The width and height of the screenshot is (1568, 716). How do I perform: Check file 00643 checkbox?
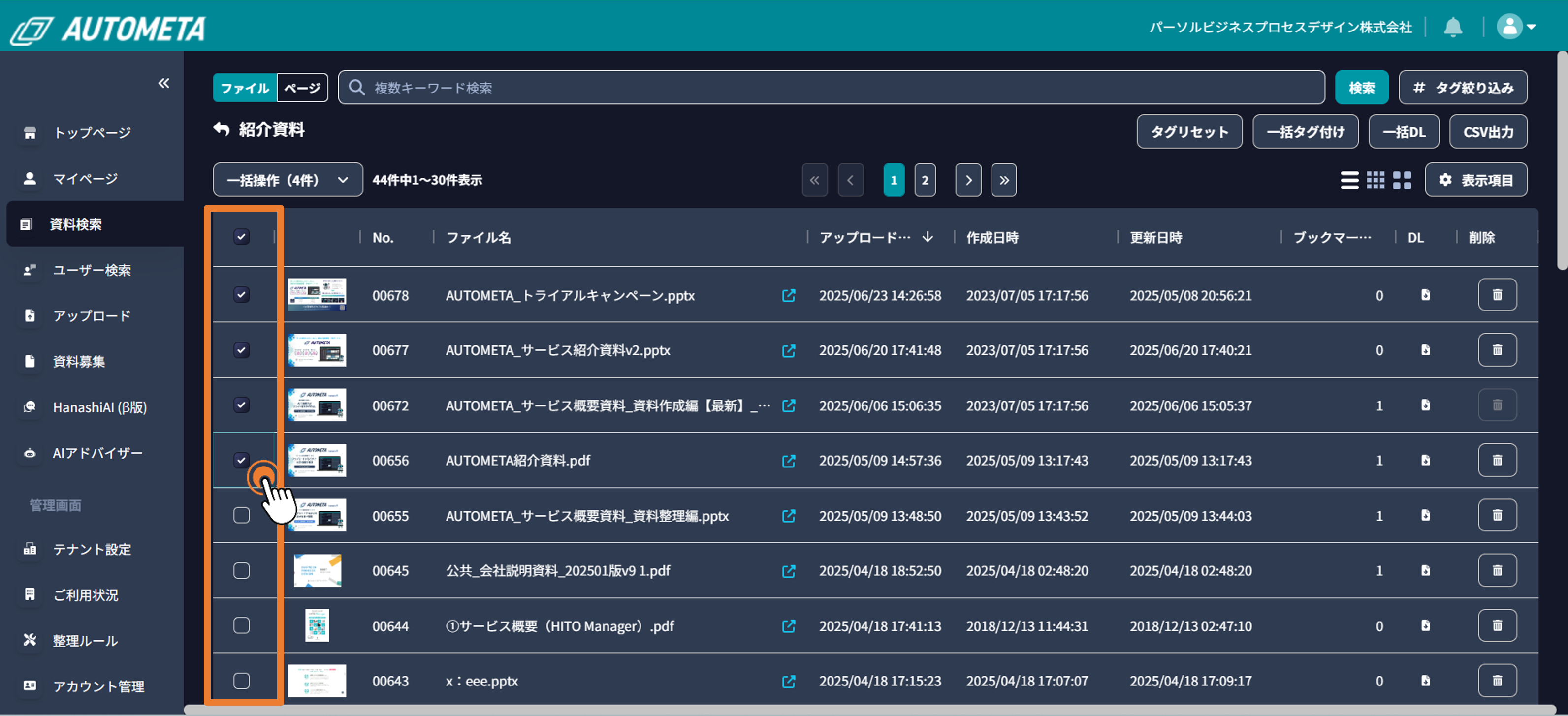[x=242, y=680]
